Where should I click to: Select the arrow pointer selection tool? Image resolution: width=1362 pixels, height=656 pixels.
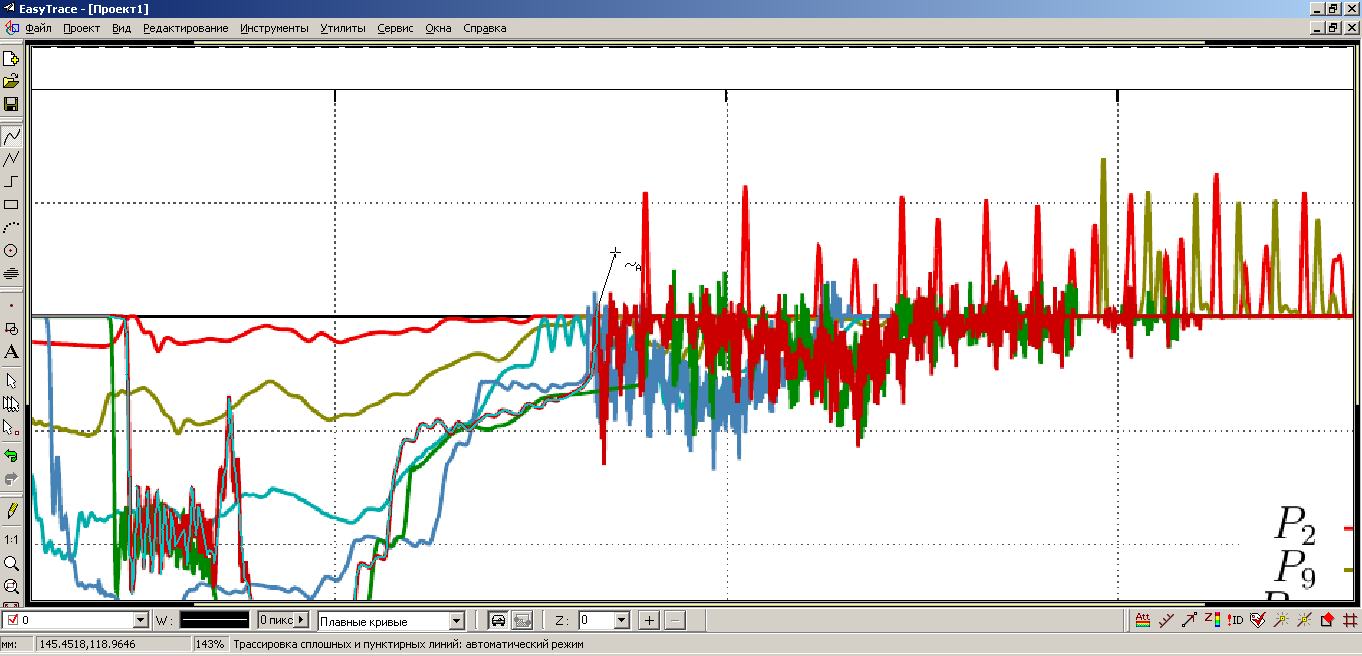[x=11, y=381]
